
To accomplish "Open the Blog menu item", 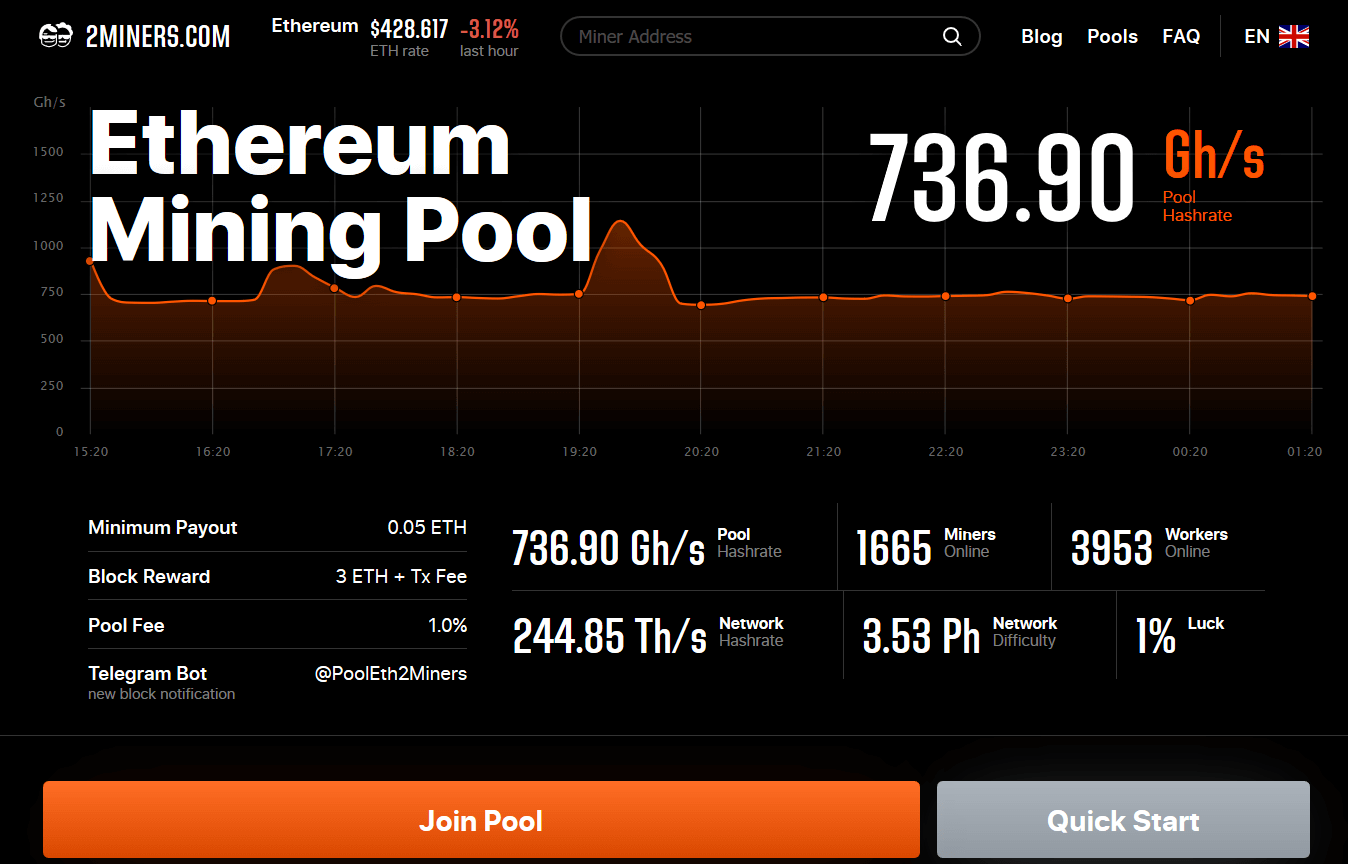I will 1041,37.
